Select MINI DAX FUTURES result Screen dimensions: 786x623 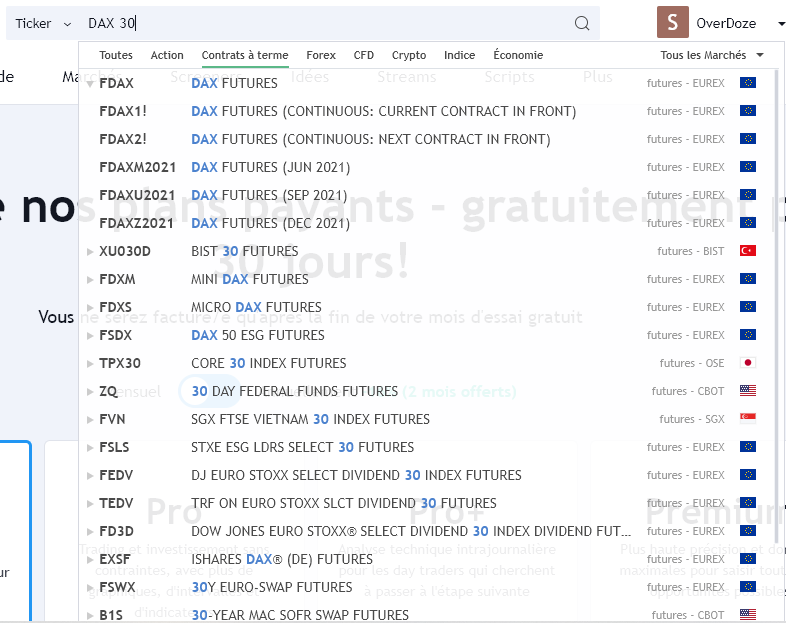pyautogui.click(x=426, y=280)
